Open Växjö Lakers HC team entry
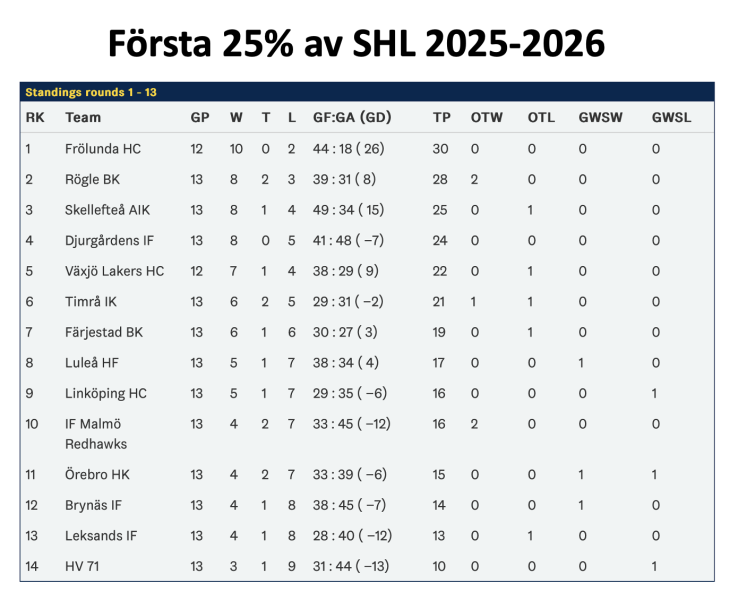Image resolution: width=738 pixels, height=600 pixels. tap(114, 271)
